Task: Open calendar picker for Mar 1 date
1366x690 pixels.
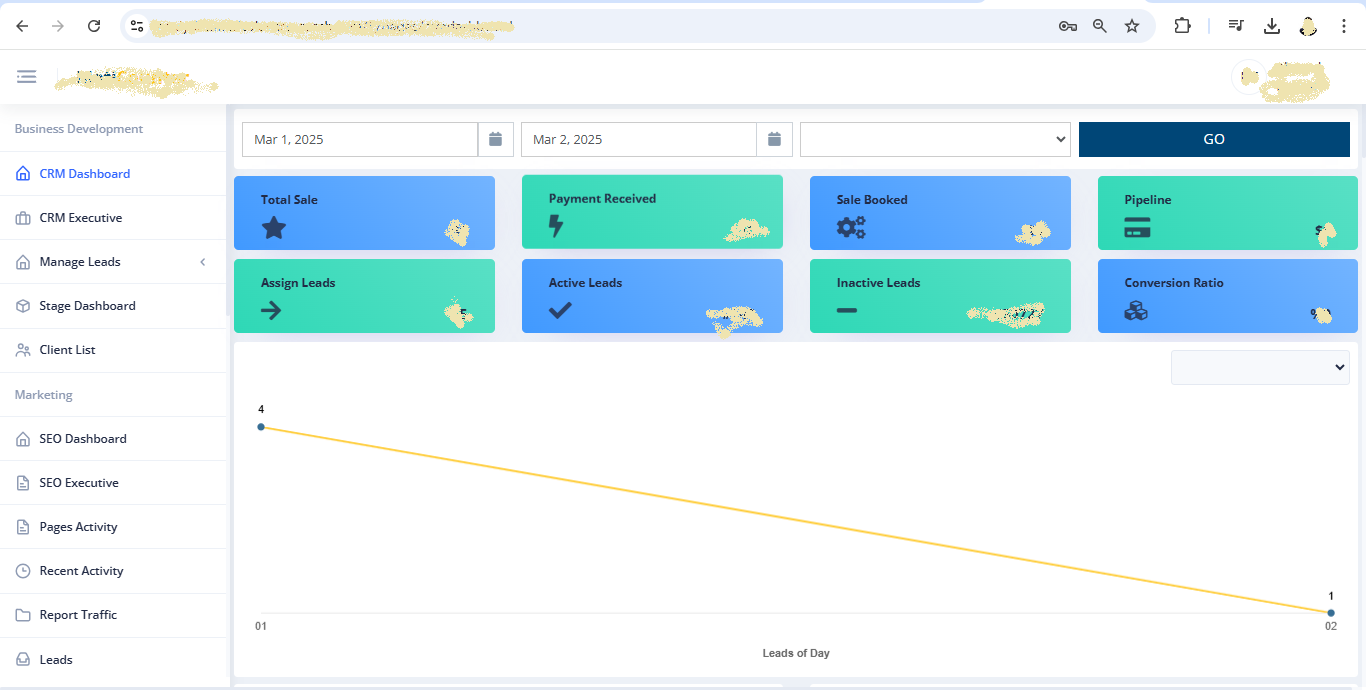Action: click(495, 140)
